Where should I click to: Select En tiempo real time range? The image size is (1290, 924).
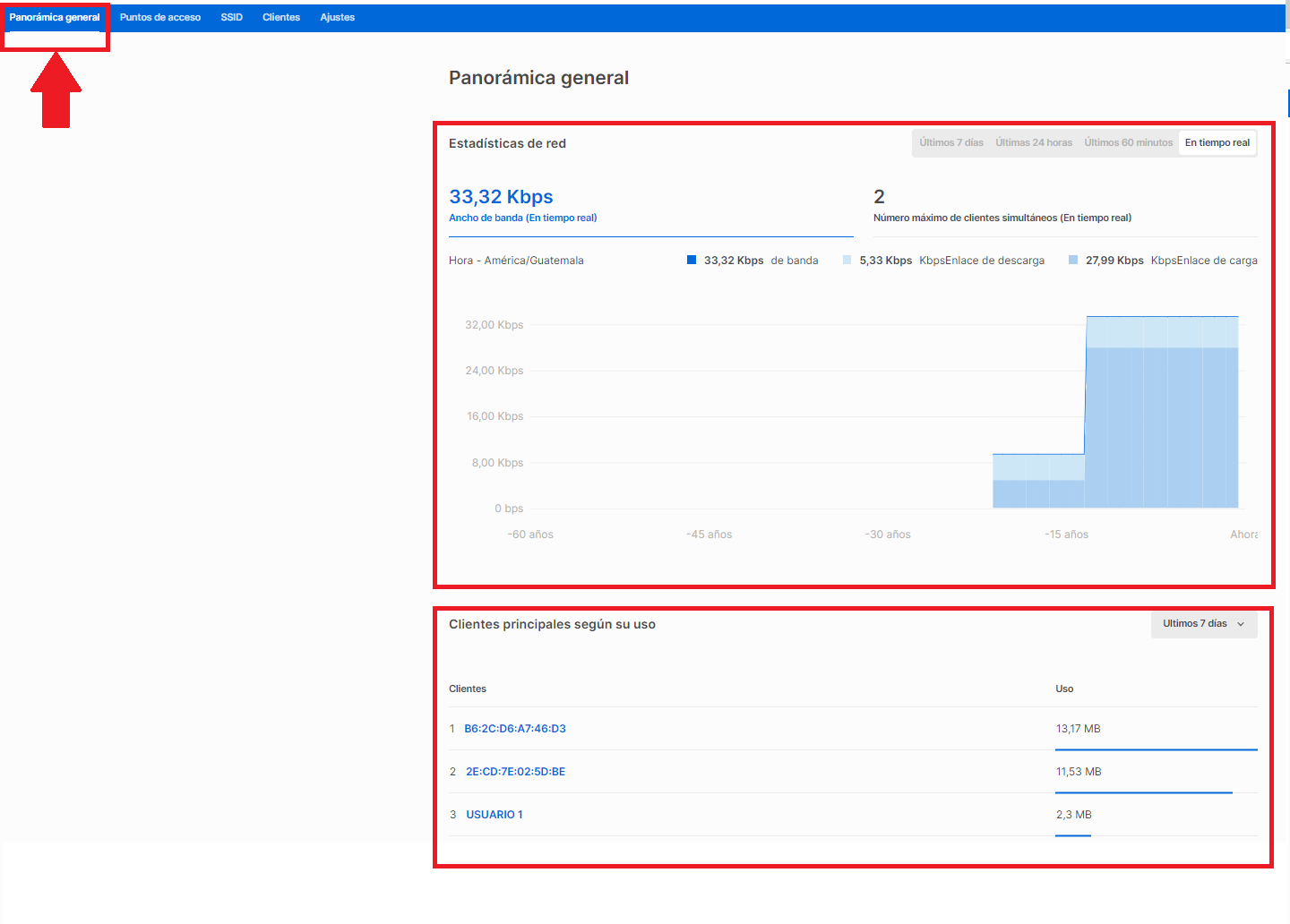[1217, 142]
